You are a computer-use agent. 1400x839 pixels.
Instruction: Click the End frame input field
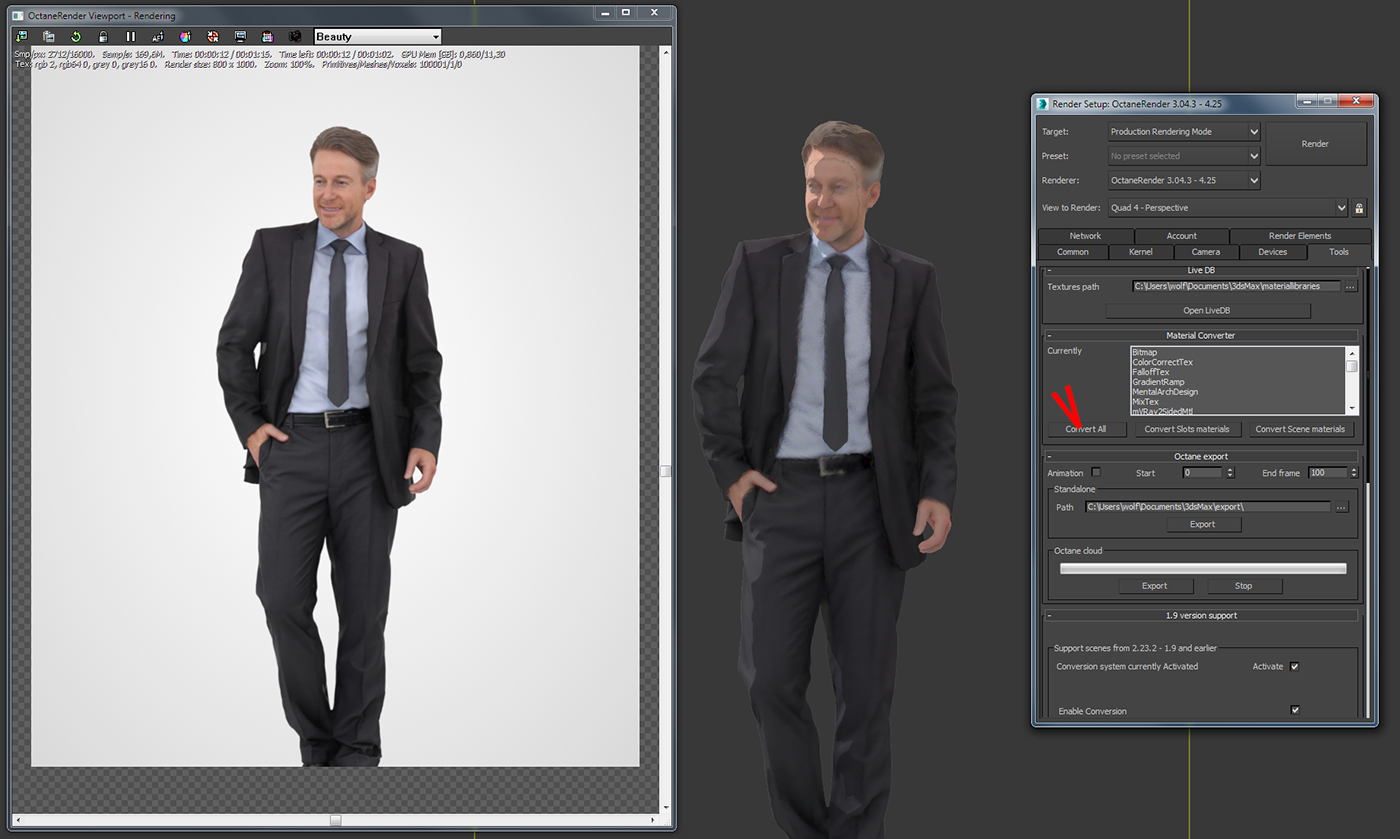tap(1328, 473)
